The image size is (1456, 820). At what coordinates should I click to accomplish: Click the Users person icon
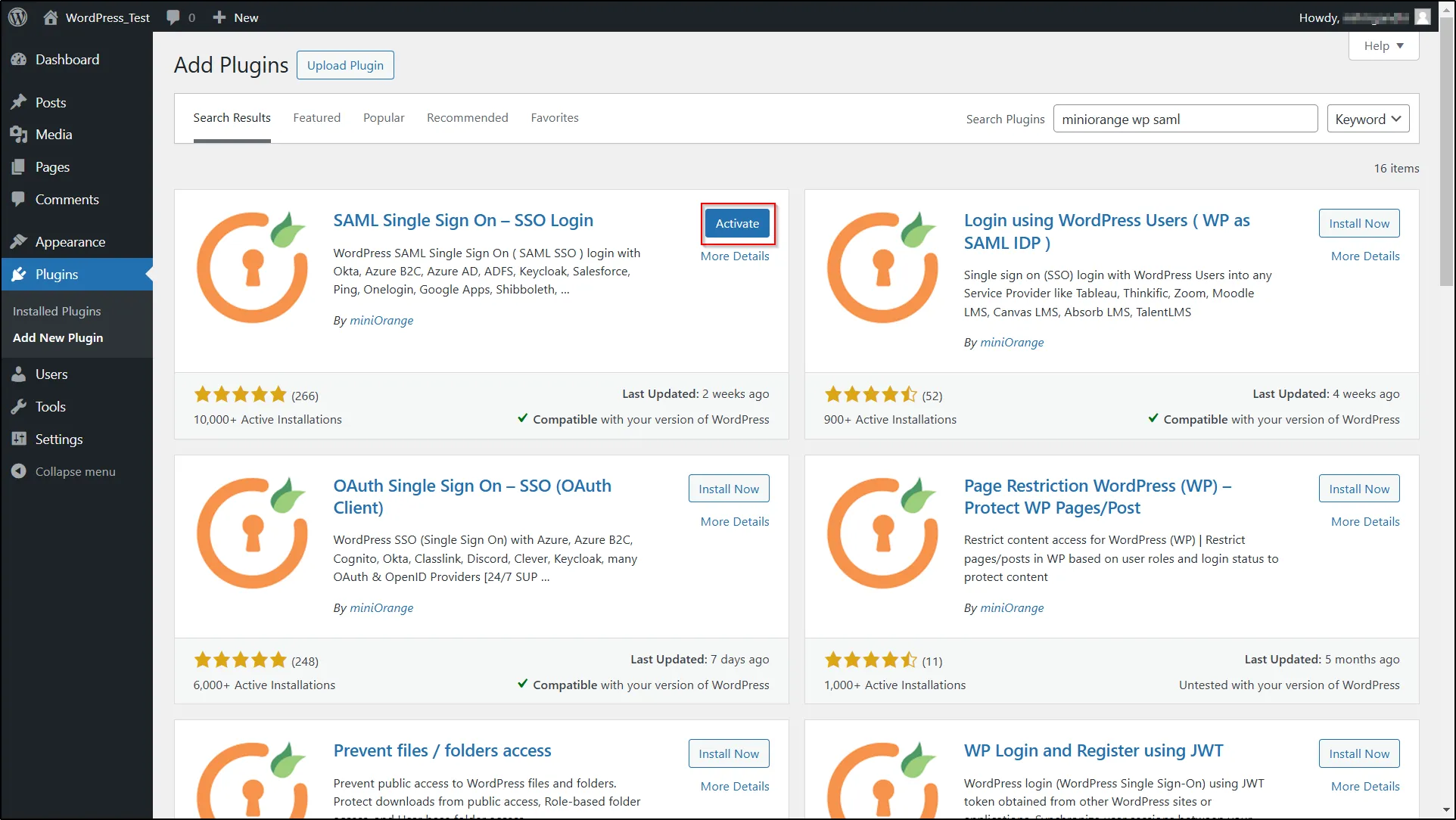point(19,374)
